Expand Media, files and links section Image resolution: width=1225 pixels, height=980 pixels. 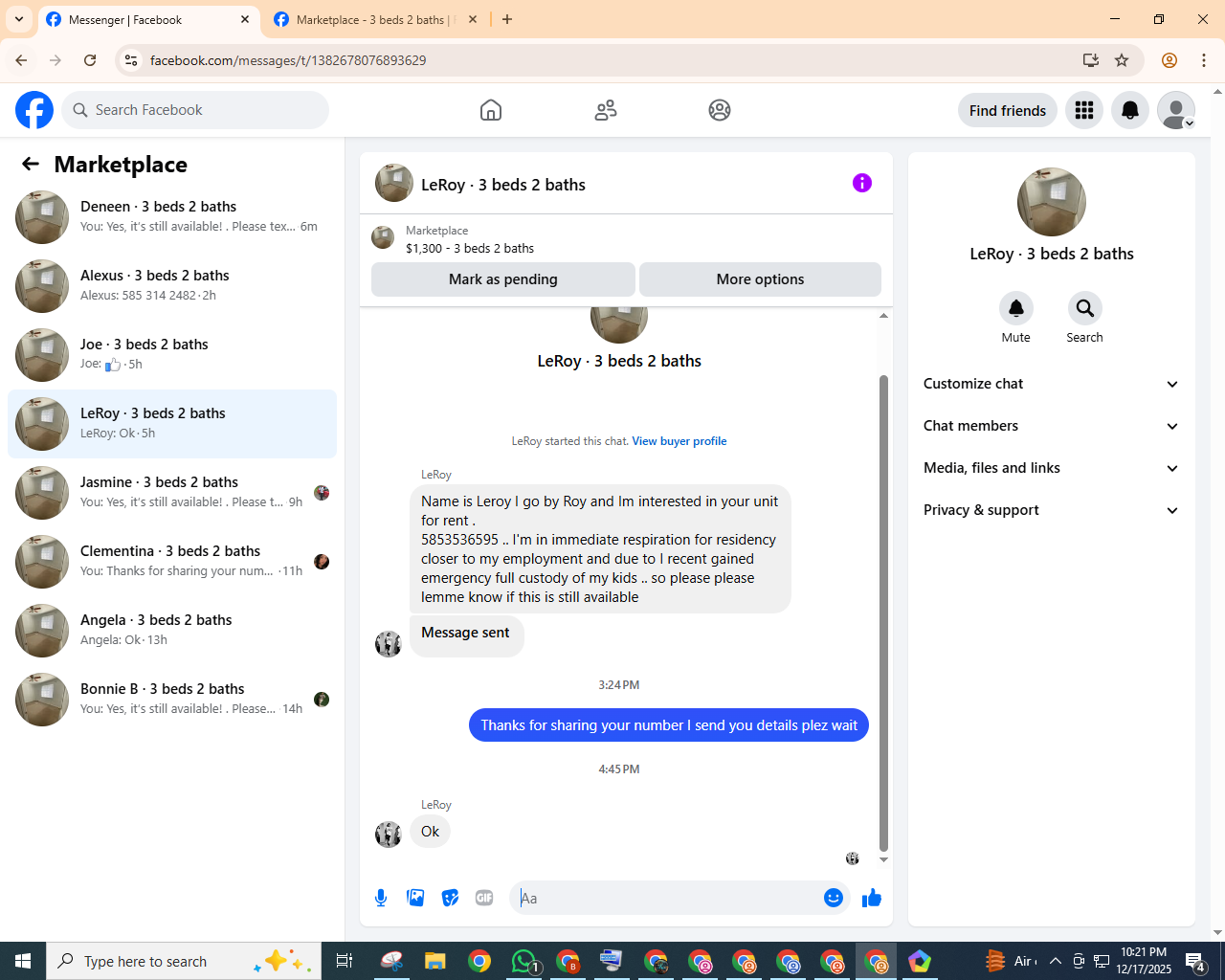(x=1052, y=468)
